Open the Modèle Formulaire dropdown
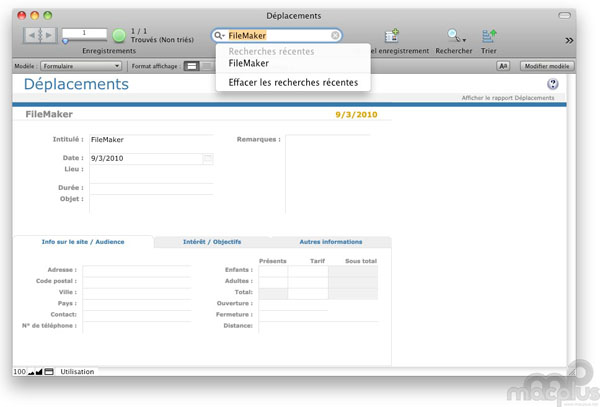Image resolution: width=600 pixels, height=407 pixels. (x=81, y=66)
